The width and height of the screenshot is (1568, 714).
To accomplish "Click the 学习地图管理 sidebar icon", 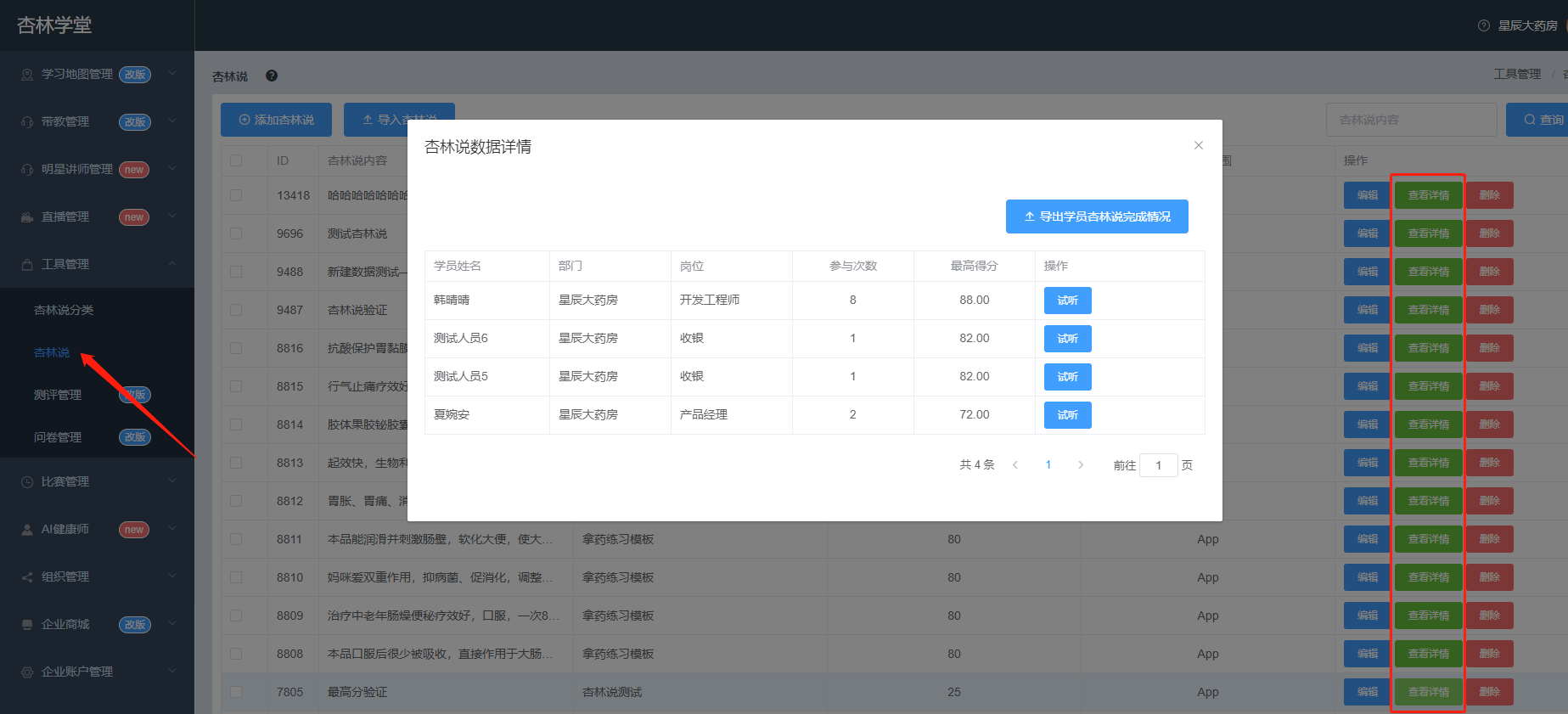I will 27,75.
